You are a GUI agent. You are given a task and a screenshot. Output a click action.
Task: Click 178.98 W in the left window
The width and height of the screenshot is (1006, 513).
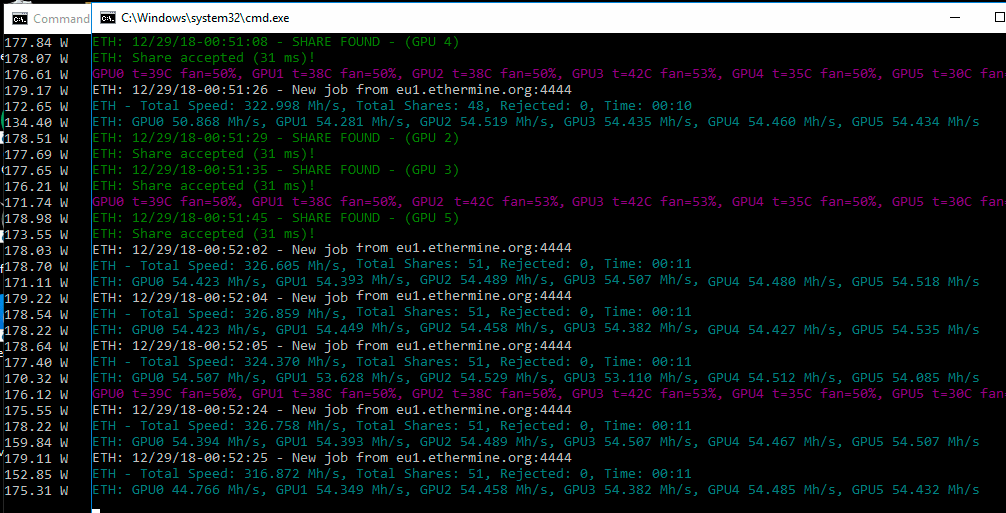click(37, 219)
